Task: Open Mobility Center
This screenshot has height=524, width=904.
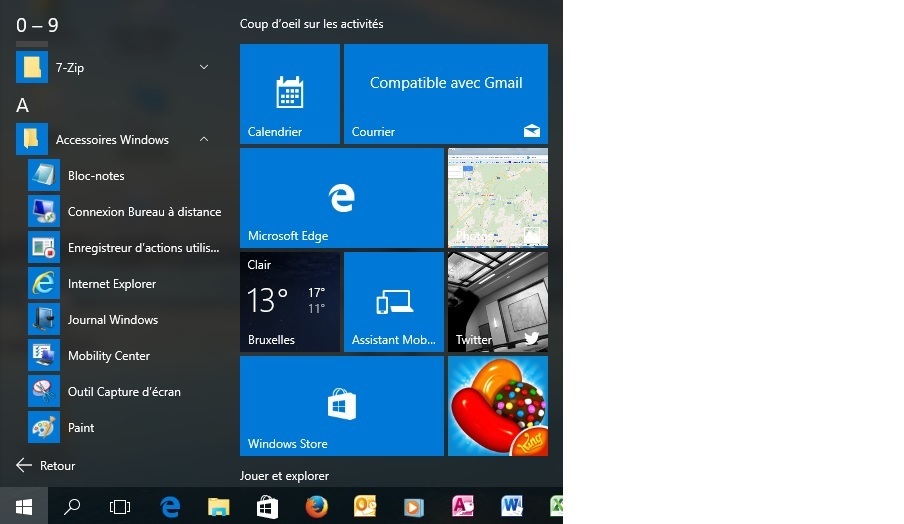Action: tap(125, 356)
